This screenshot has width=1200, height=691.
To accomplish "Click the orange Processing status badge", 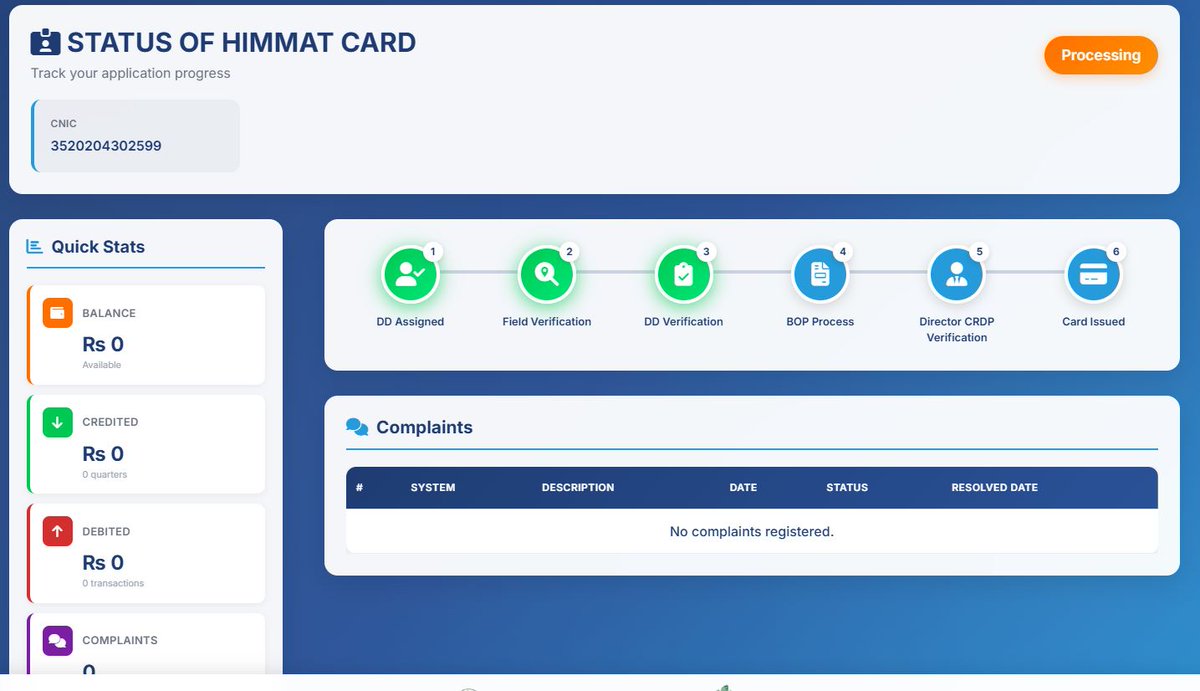I will click(x=1101, y=55).
